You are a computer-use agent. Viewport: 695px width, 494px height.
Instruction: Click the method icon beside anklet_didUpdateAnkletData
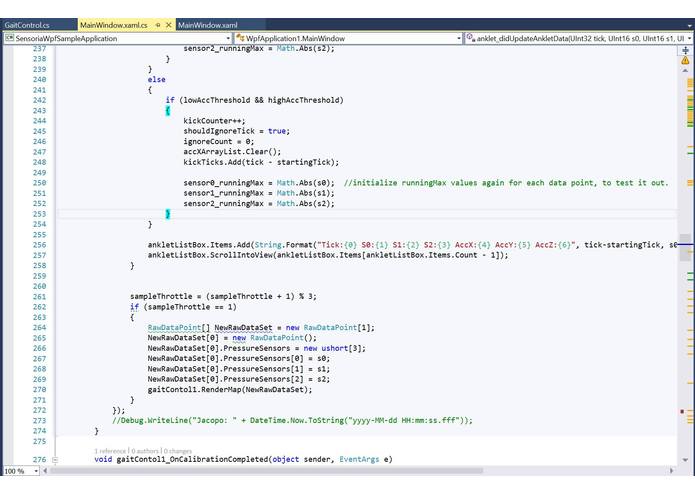470,38
